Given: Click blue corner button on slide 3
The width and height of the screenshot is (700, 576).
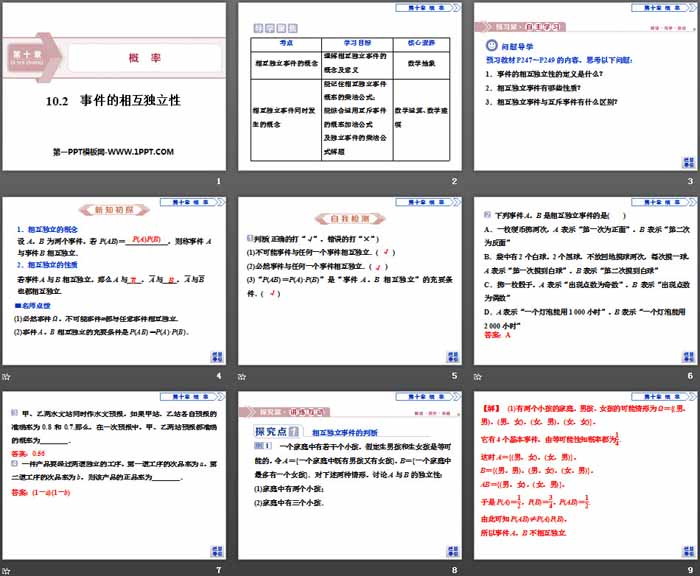Looking at the screenshot, I should tap(687, 161).
